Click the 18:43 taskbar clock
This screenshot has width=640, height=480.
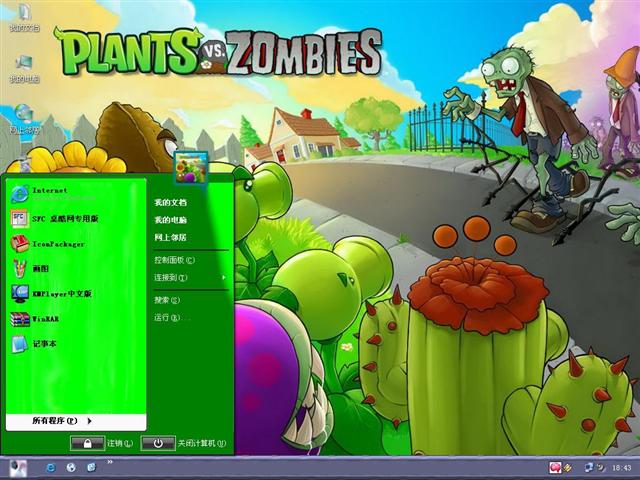click(622, 468)
